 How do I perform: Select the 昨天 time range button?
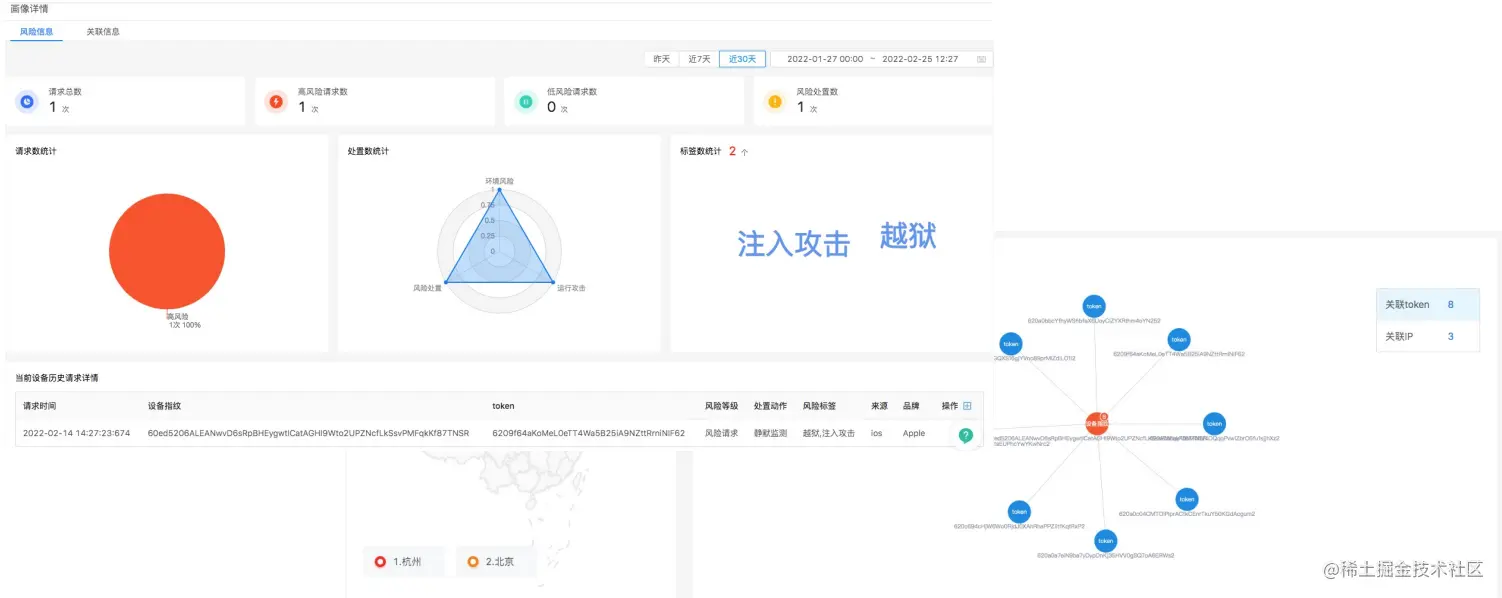(662, 59)
